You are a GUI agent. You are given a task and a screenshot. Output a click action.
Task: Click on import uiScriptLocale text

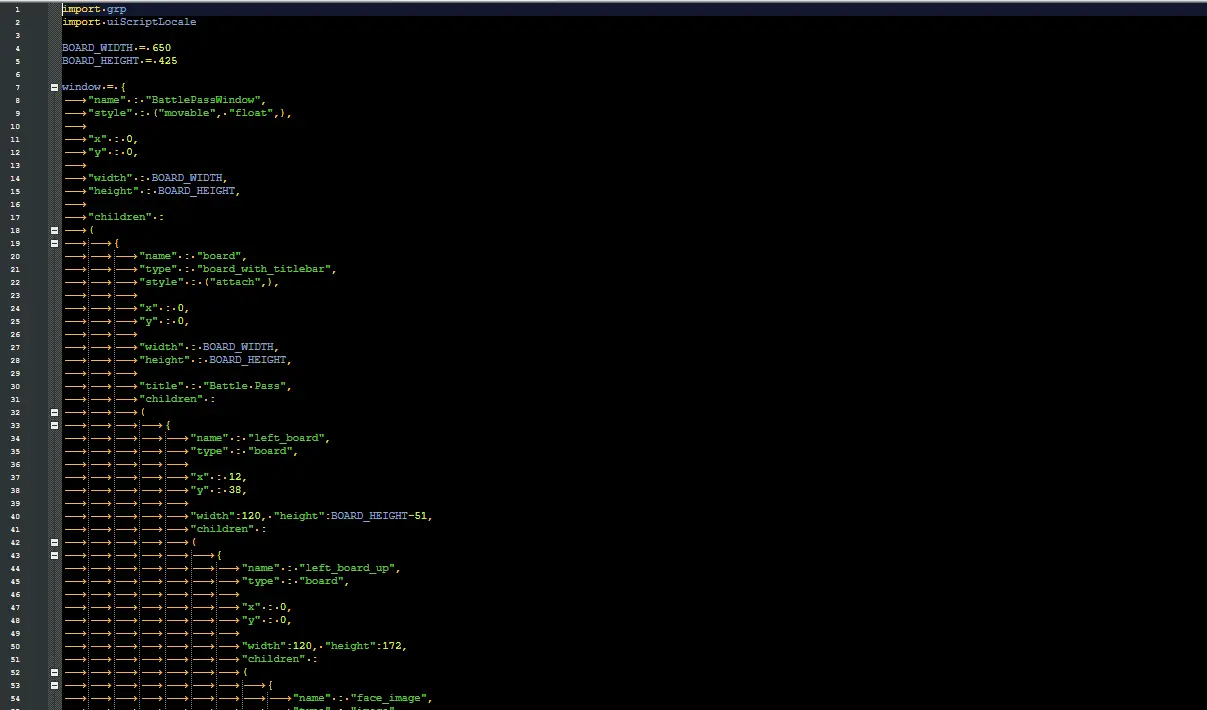tap(129, 22)
